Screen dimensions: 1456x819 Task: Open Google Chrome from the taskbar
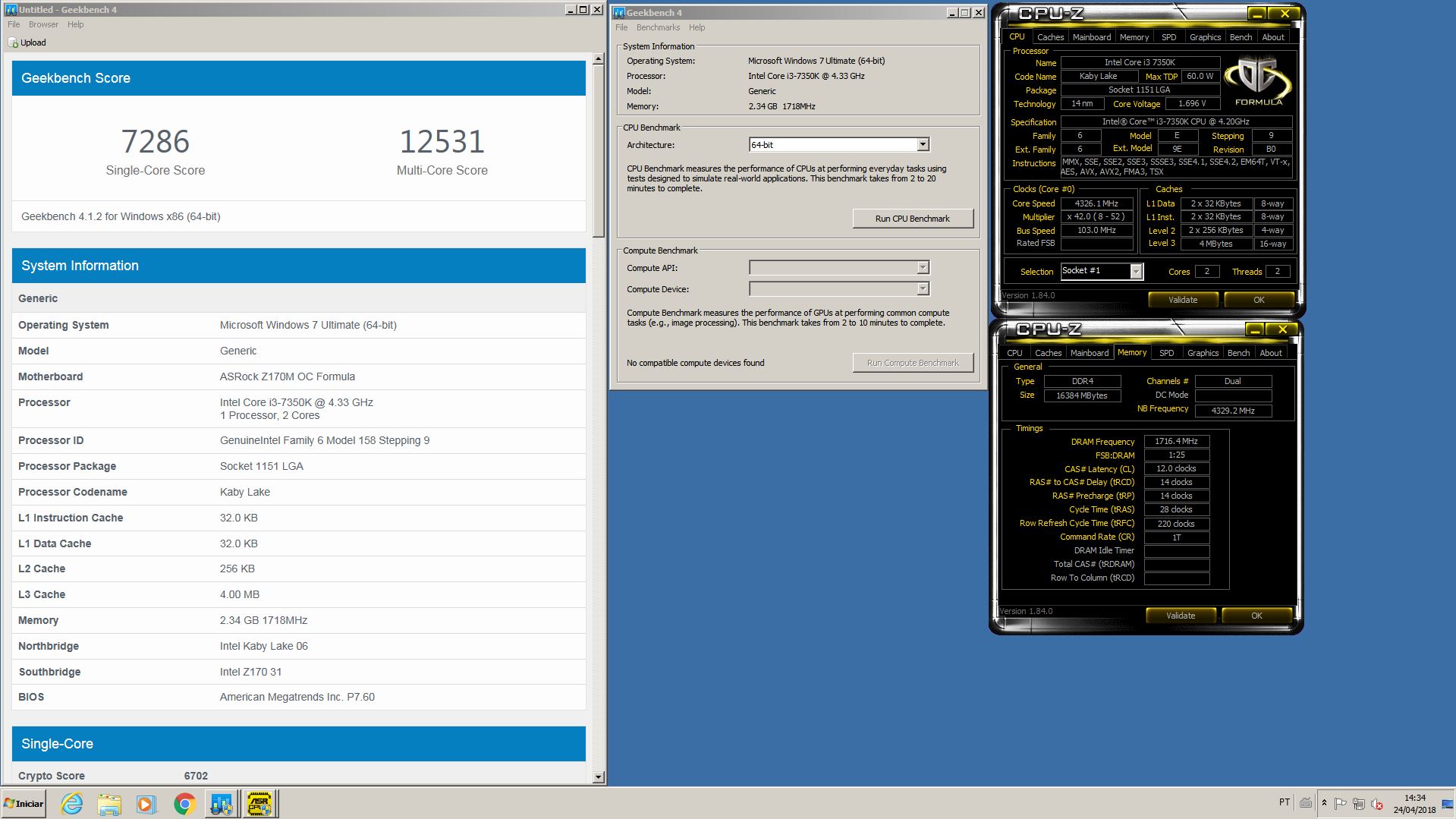pos(184,804)
